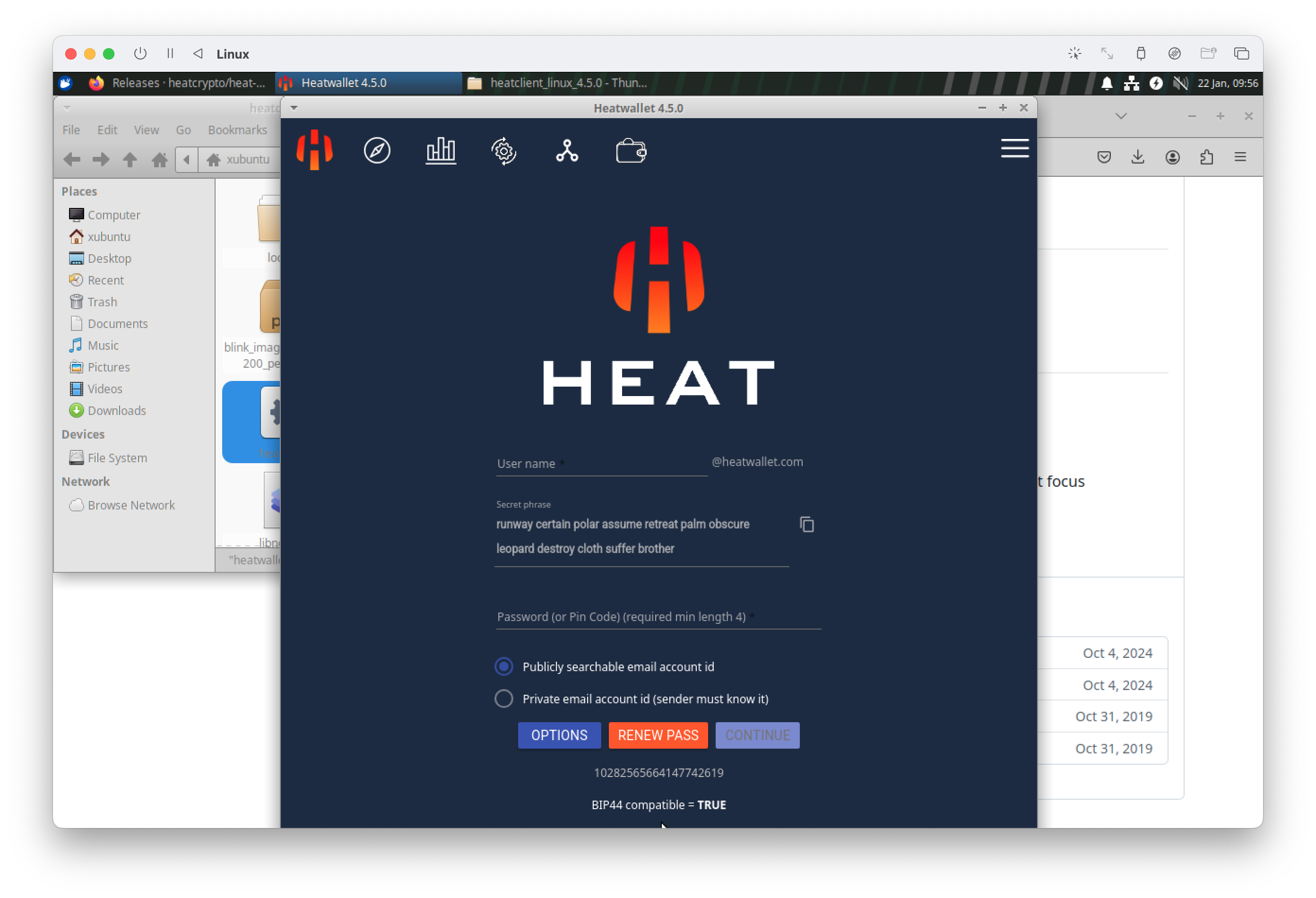Viewport: 1316px width, 898px height.
Task: Click Thunar path bar left scroll arrow
Action: coord(186,160)
